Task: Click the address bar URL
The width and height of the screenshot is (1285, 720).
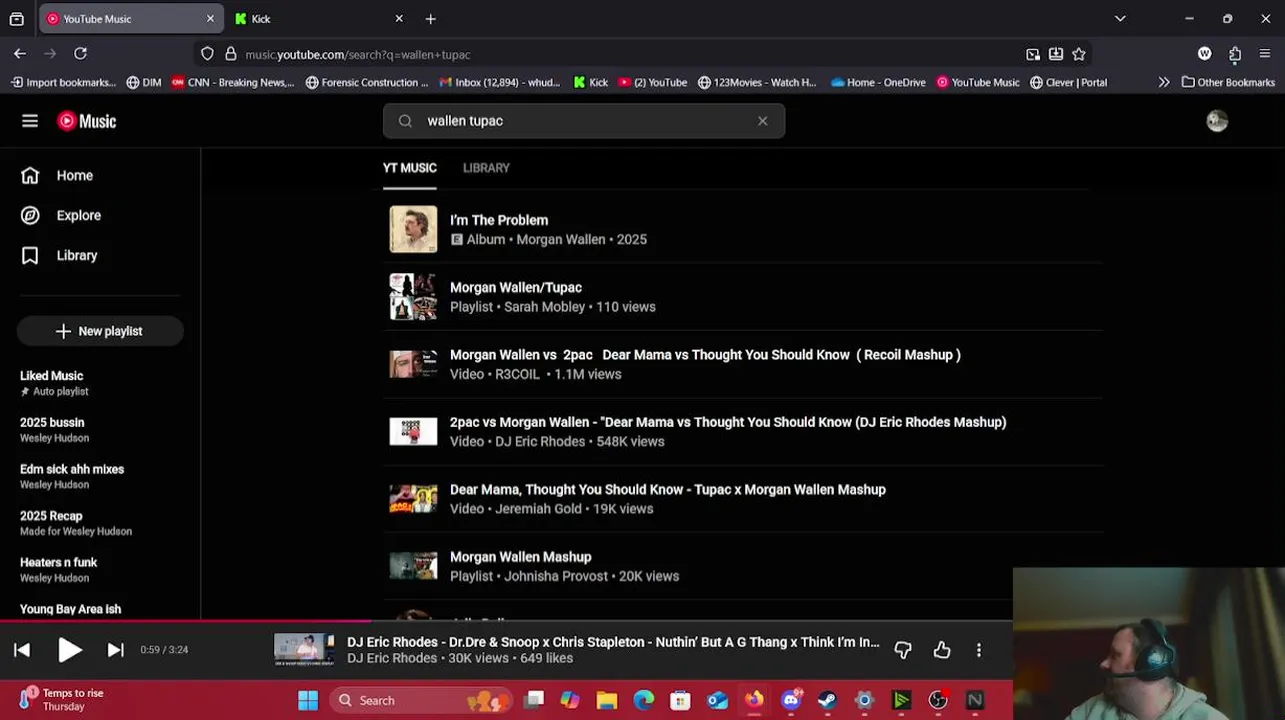Action: click(357, 54)
